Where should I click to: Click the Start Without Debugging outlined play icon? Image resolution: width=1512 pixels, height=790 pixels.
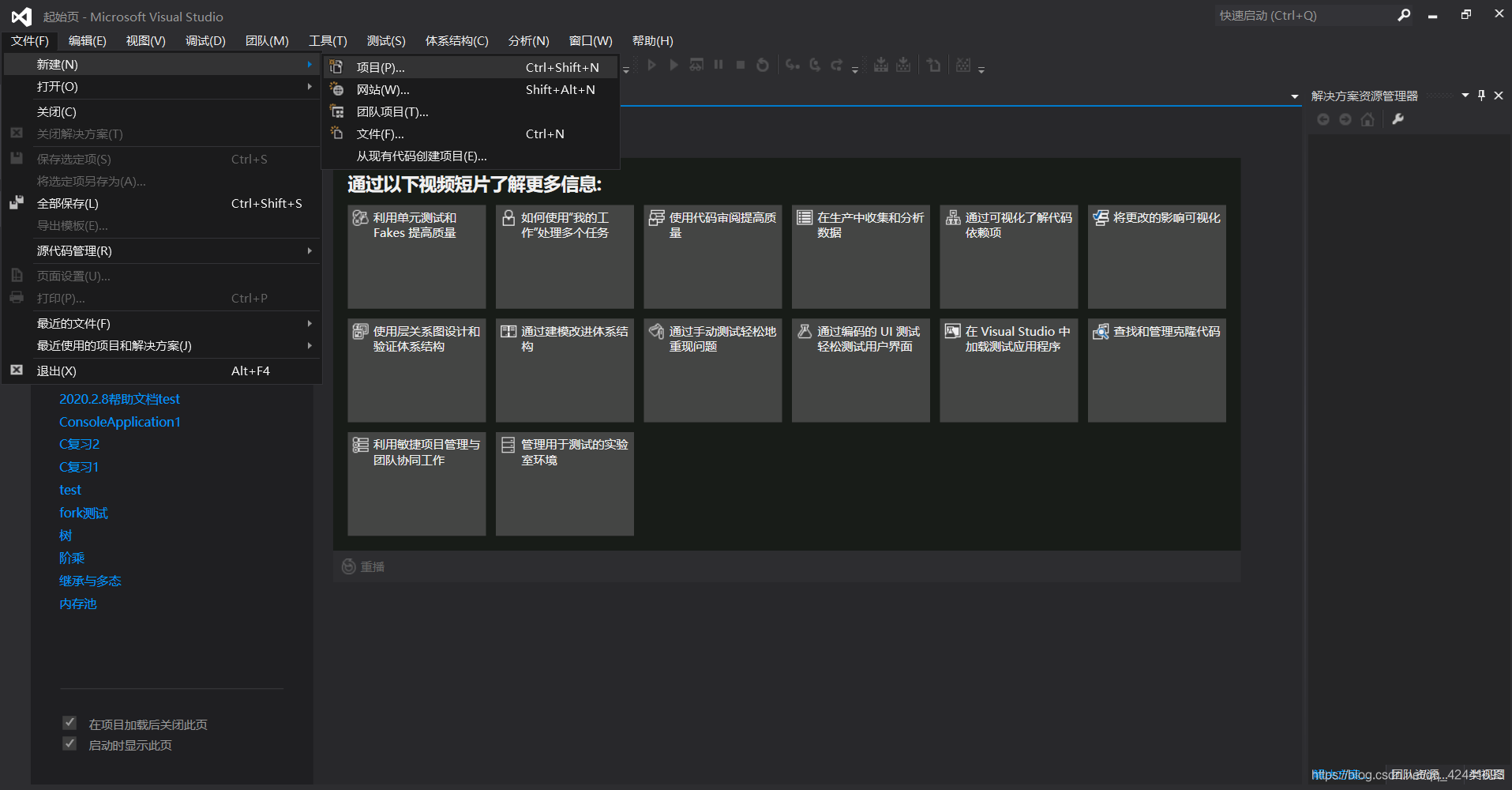click(x=651, y=65)
